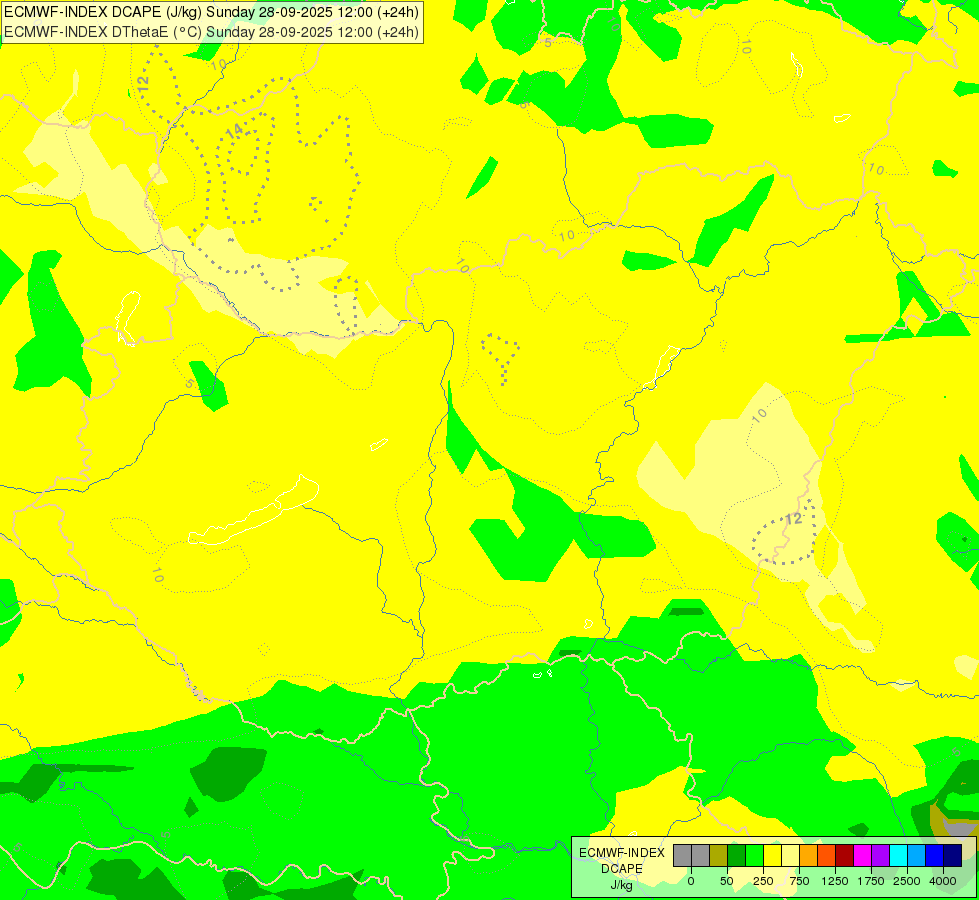Click the dark red legend swatch
979x900 pixels.
pyautogui.click(x=845, y=856)
